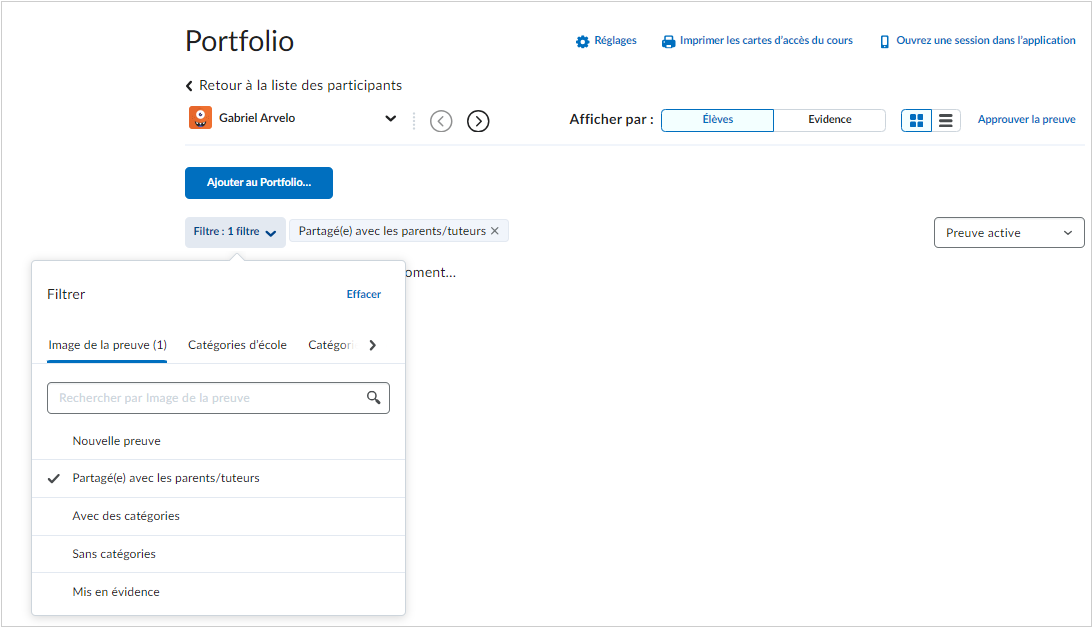Click the mobile phone app session icon
Screen dimensions: 1092x627
[x=884, y=42]
